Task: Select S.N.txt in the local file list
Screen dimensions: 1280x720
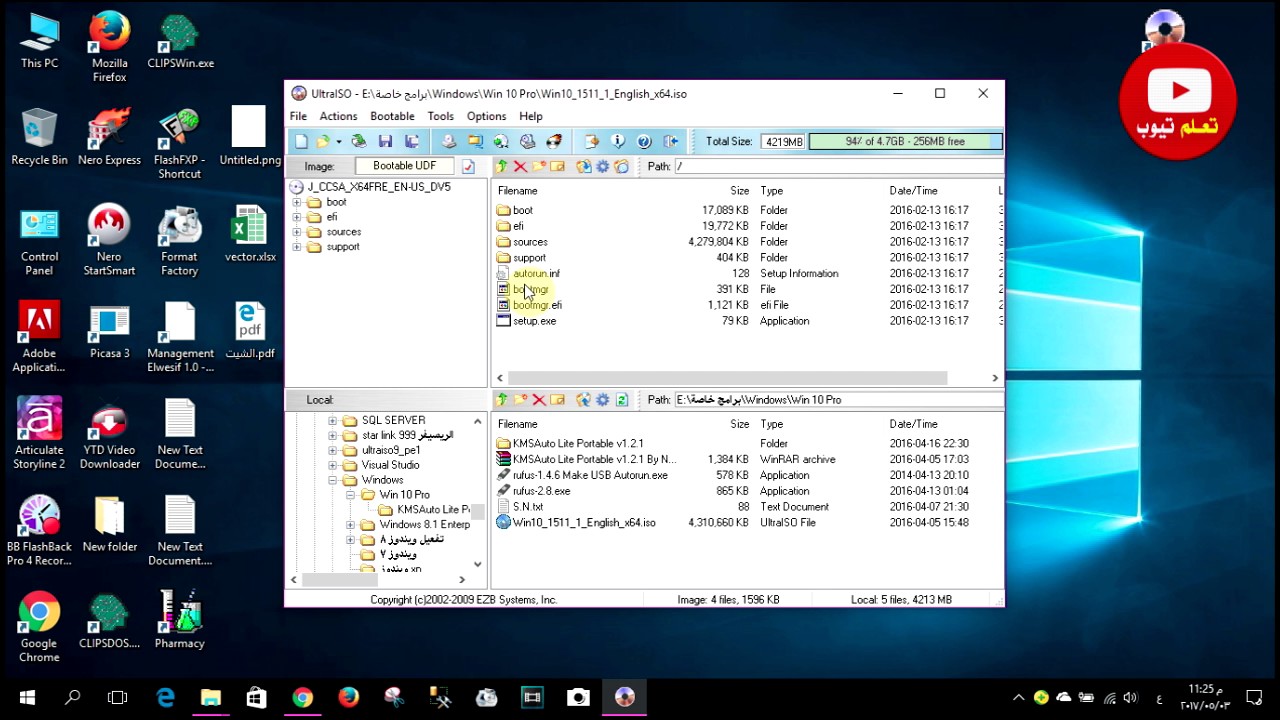Action: tap(527, 507)
